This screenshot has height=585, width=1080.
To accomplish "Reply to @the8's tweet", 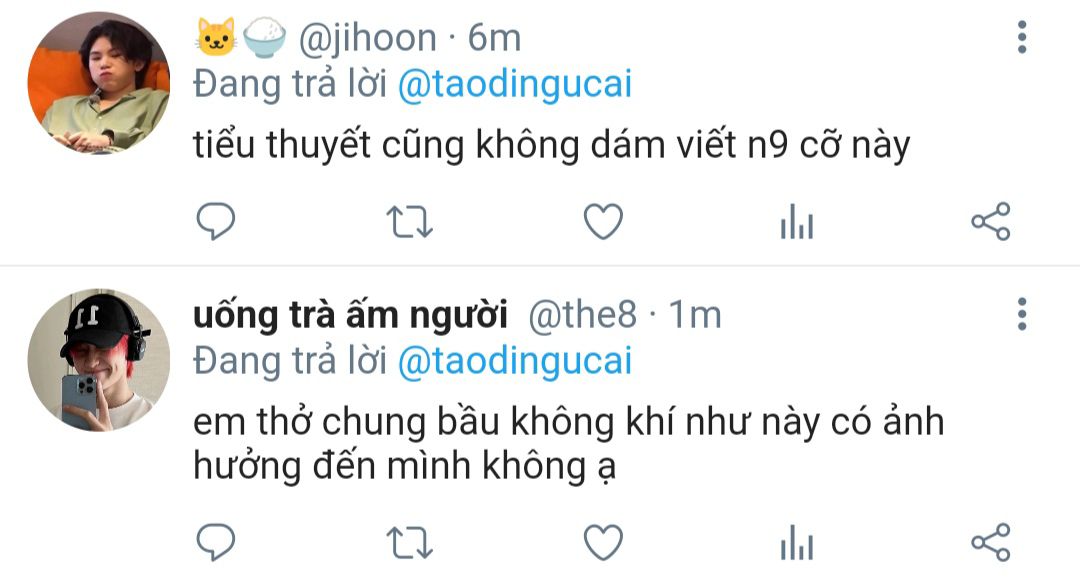I will point(216,542).
